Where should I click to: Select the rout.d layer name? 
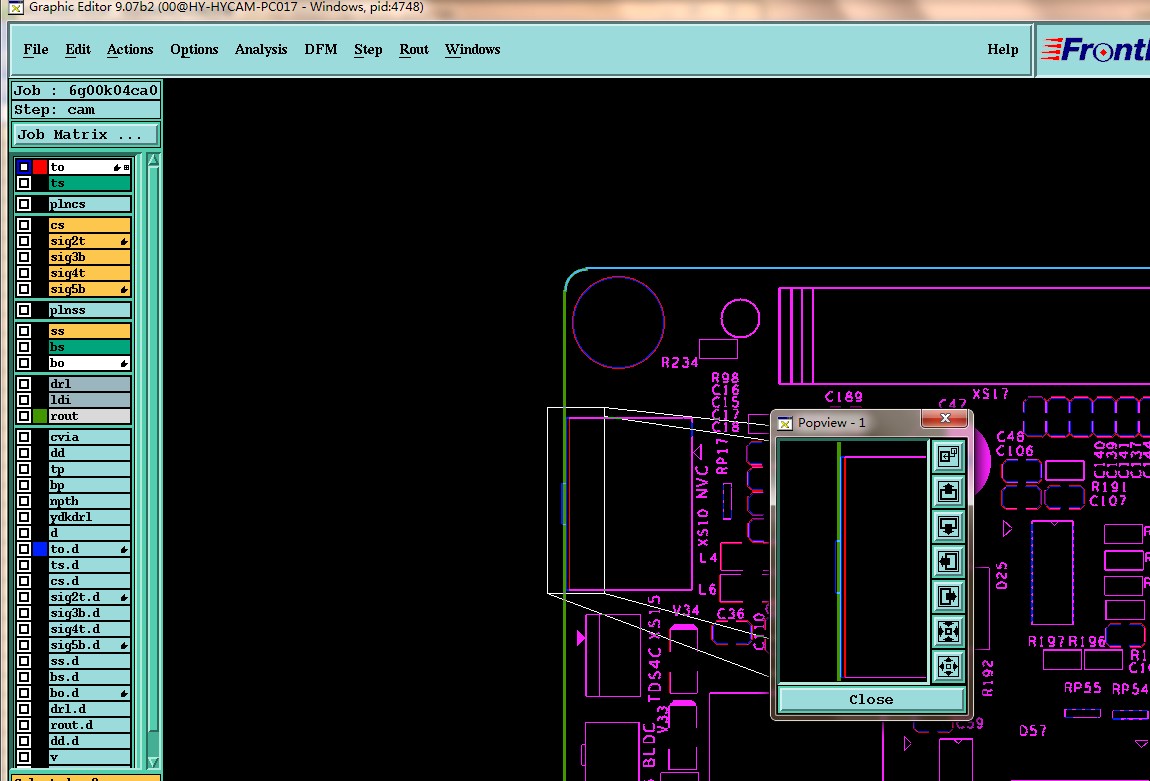click(89, 725)
